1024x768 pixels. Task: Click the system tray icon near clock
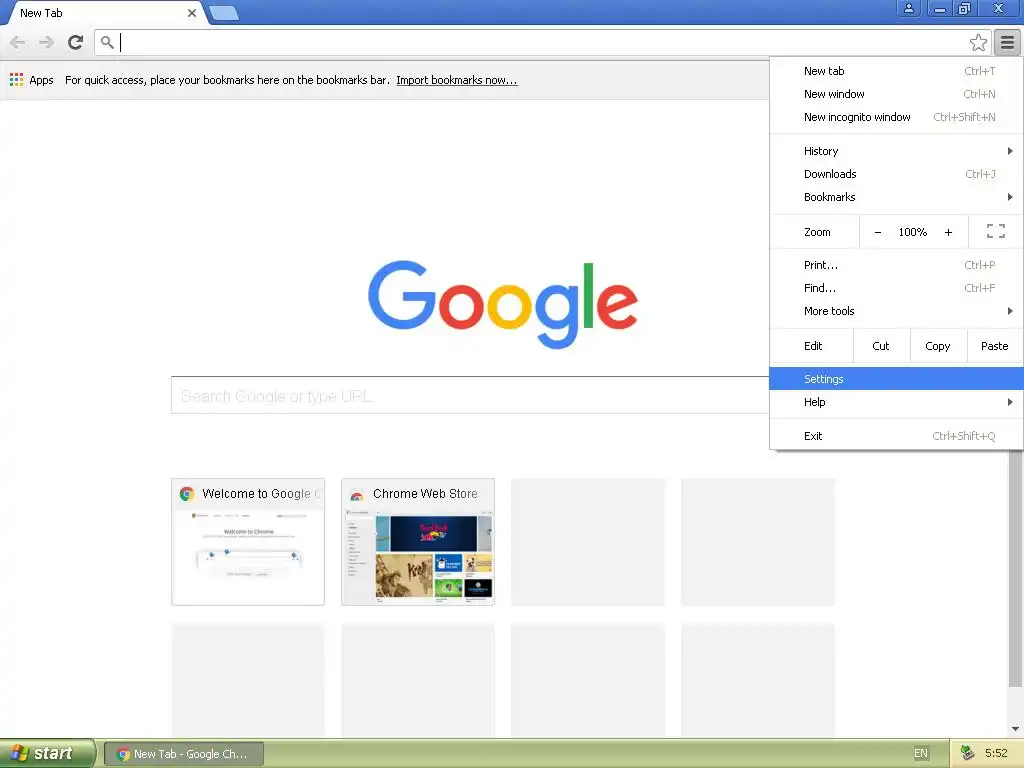click(x=967, y=753)
